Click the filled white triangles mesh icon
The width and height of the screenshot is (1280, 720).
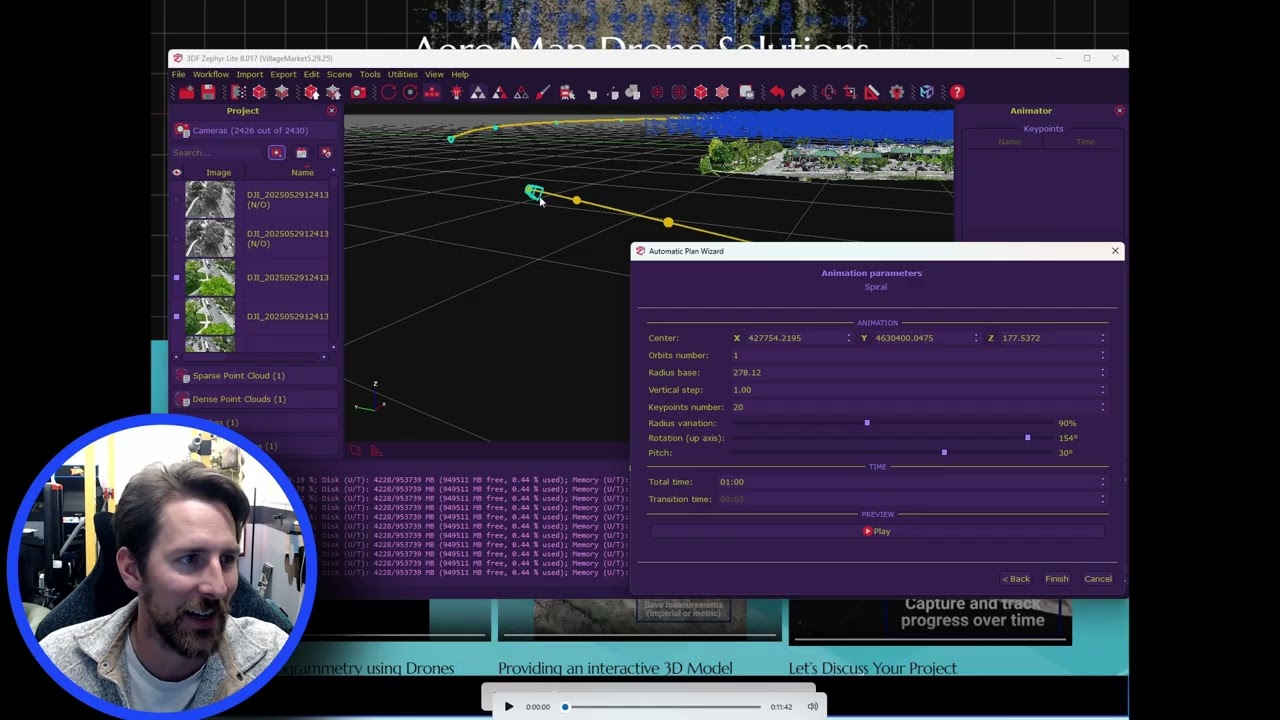[x=478, y=92]
